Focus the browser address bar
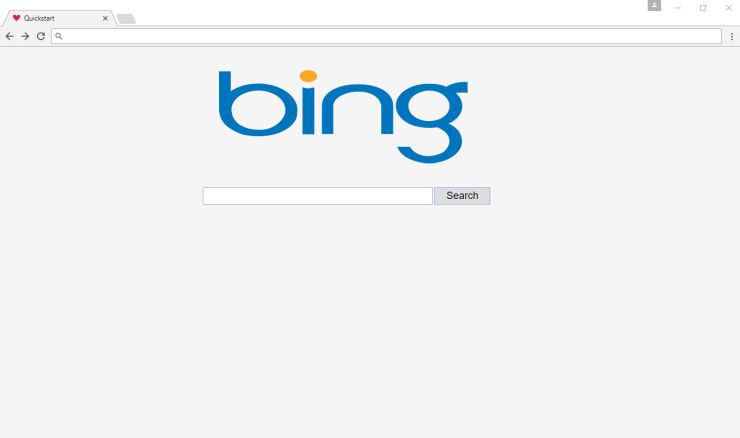 pos(386,36)
